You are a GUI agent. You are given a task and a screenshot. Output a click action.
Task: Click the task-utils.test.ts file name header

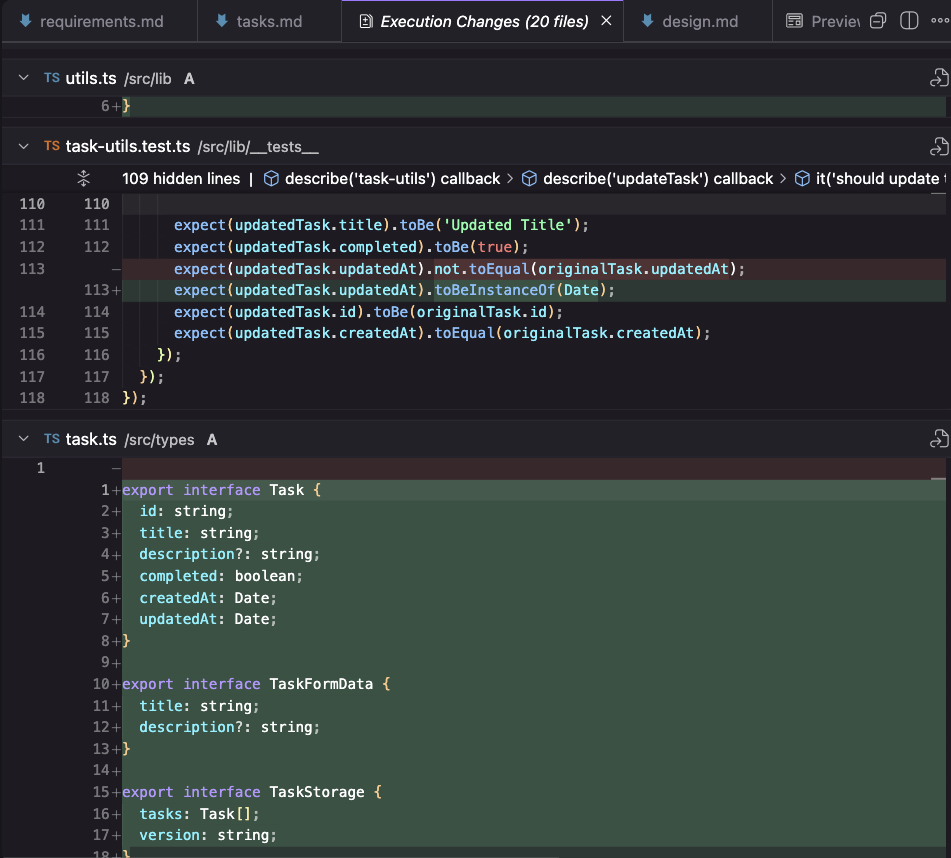click(x=128, y=147)
